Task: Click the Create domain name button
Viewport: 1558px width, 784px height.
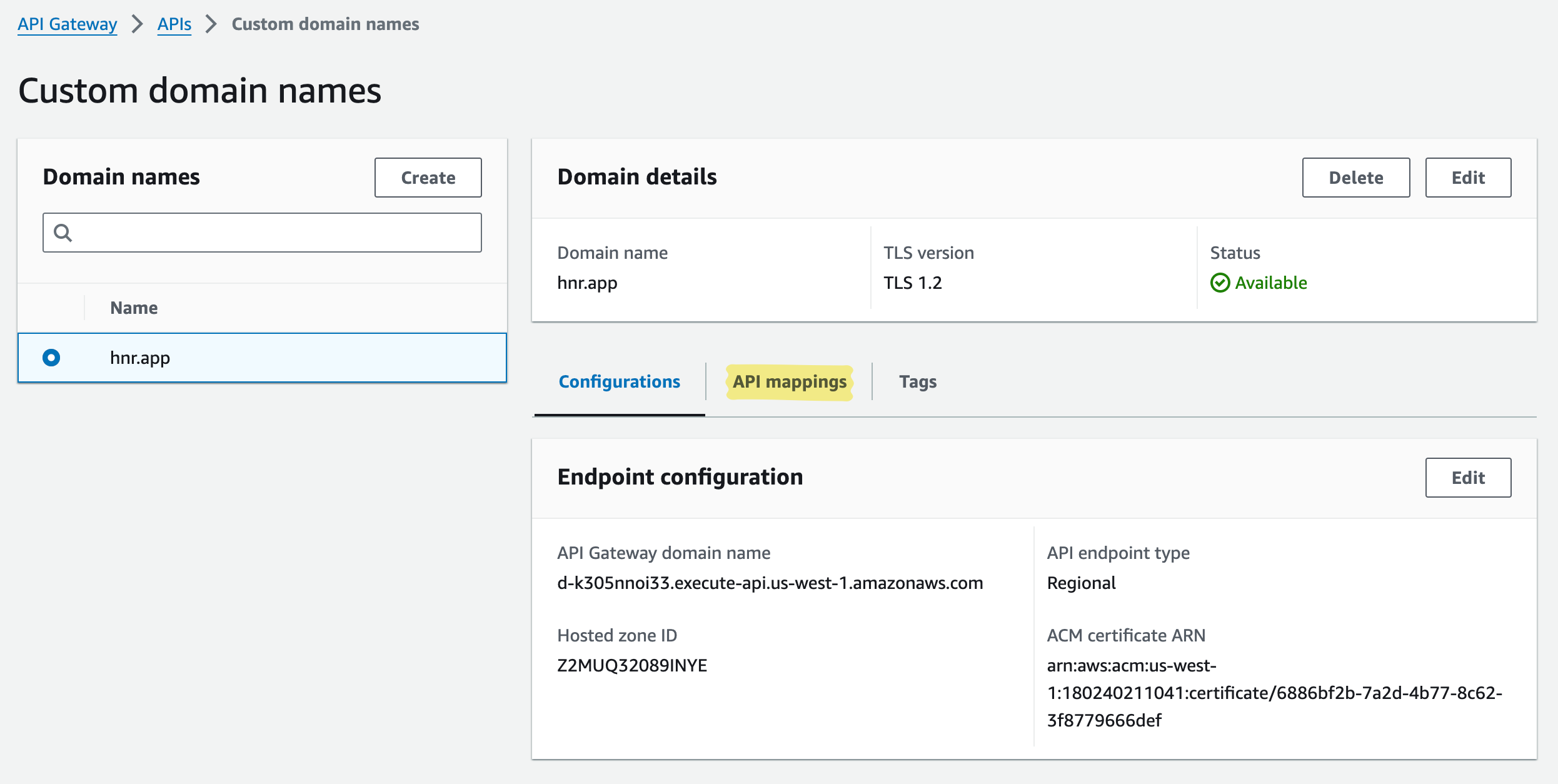Action: click(428, 178)
